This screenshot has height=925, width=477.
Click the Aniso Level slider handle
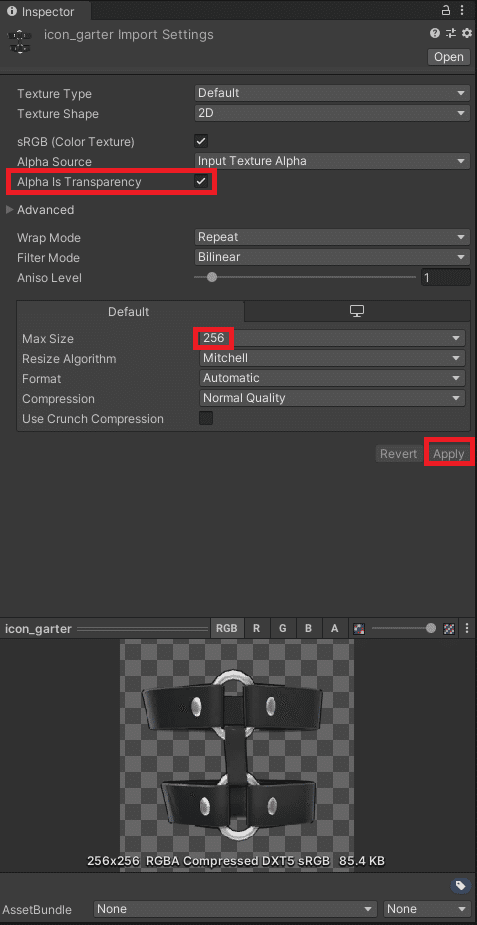coord(212,277)
